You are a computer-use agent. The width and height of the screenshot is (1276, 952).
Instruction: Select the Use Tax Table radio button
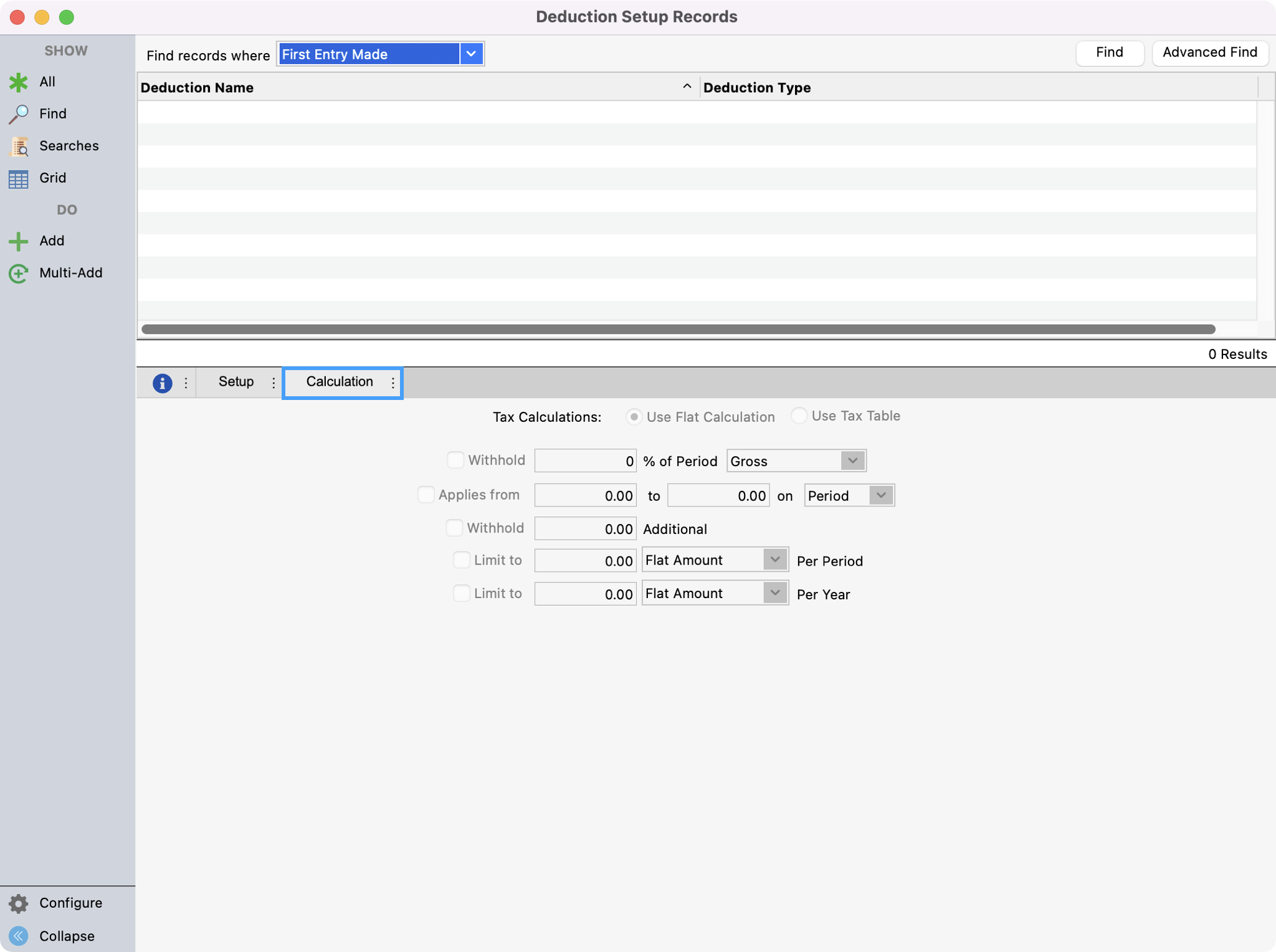[x=799, y=416]
